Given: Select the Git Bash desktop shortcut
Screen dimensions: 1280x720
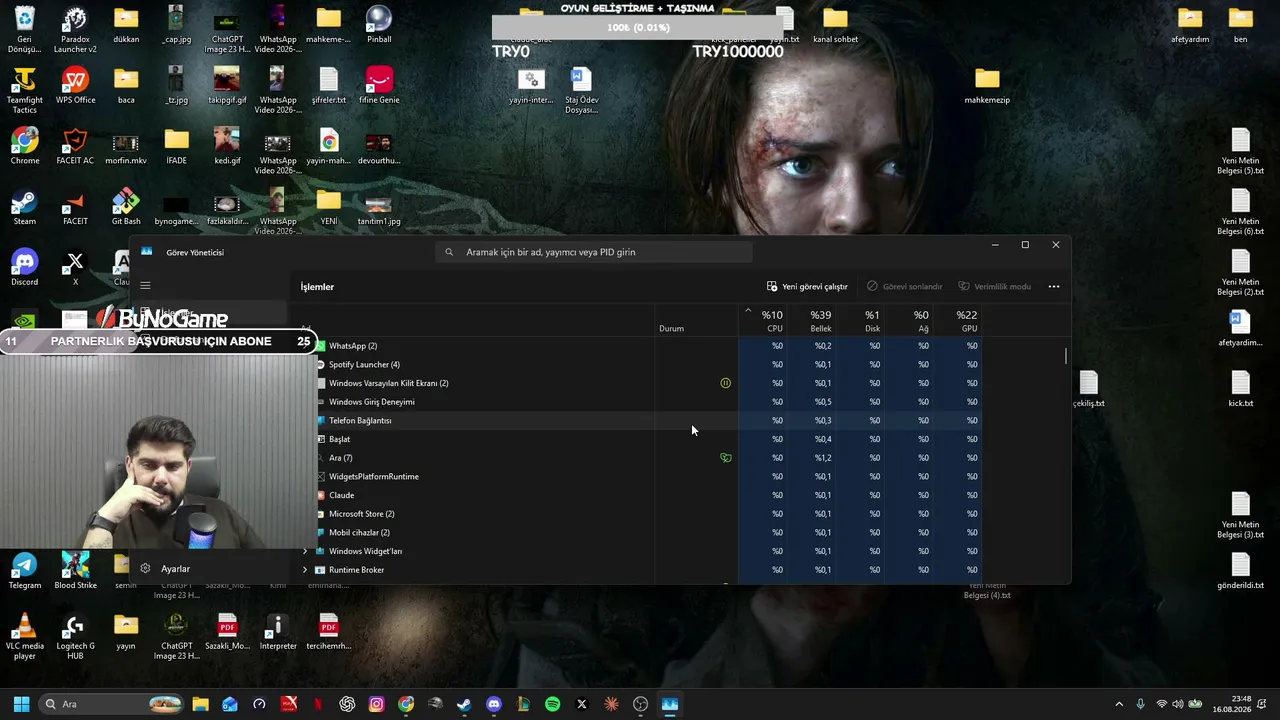Looking at the screenshot, I should pyautogui.click(x=126, y=206).
